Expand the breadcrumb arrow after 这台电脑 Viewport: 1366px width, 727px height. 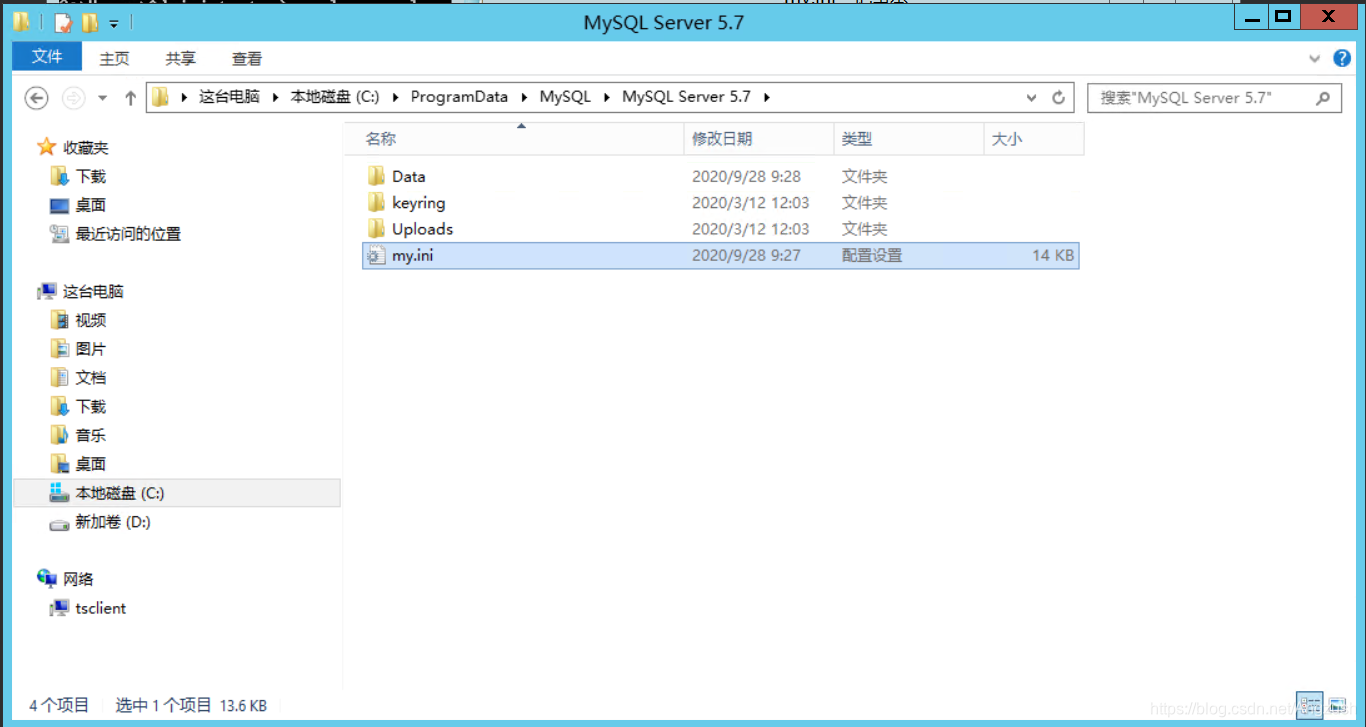275,97
